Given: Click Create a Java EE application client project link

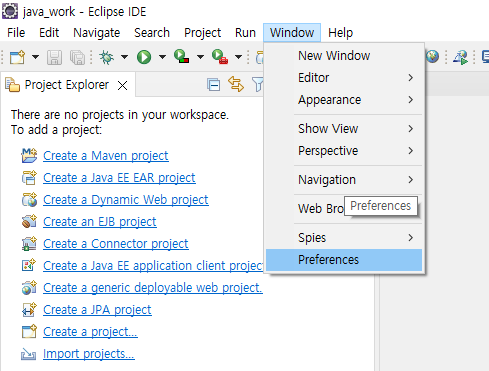Looking at the screenshot, I should [x=153, y=266].
